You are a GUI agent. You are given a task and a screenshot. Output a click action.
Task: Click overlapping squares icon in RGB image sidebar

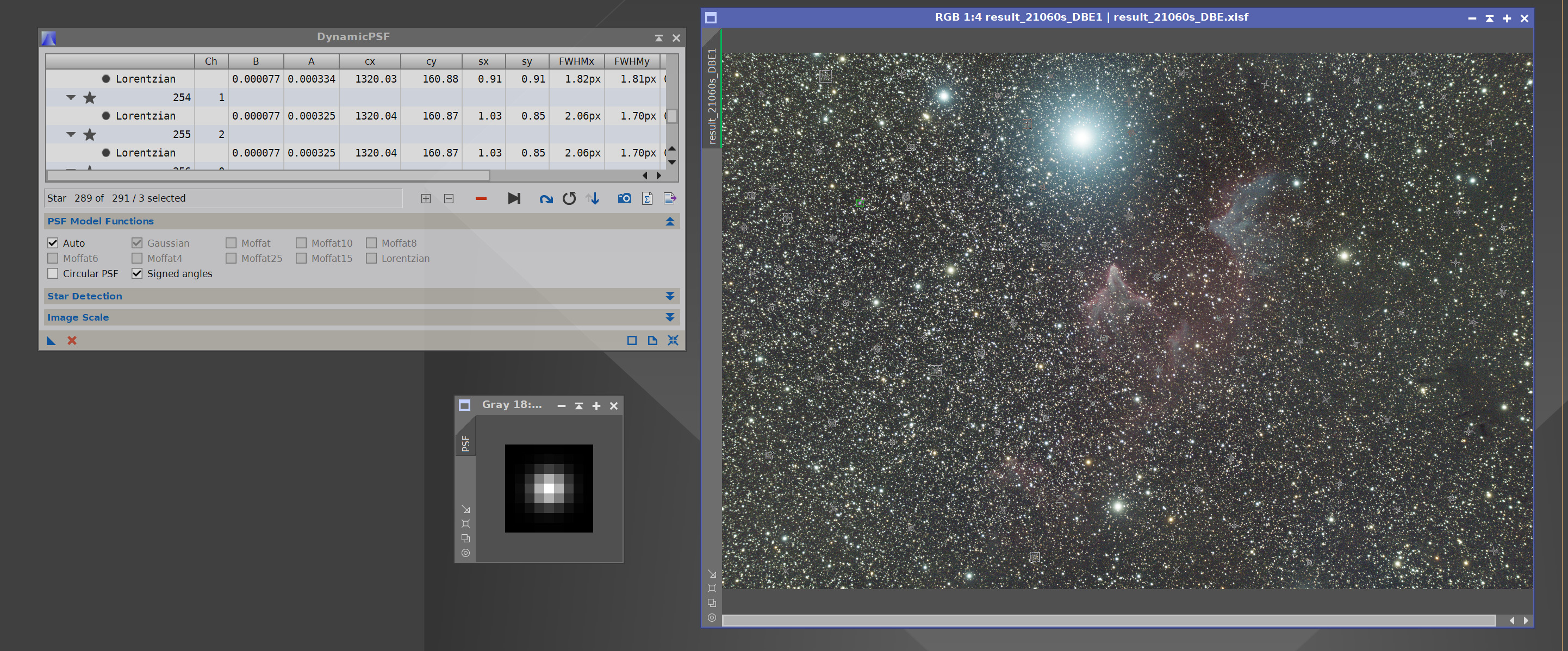tap(712, 603)
